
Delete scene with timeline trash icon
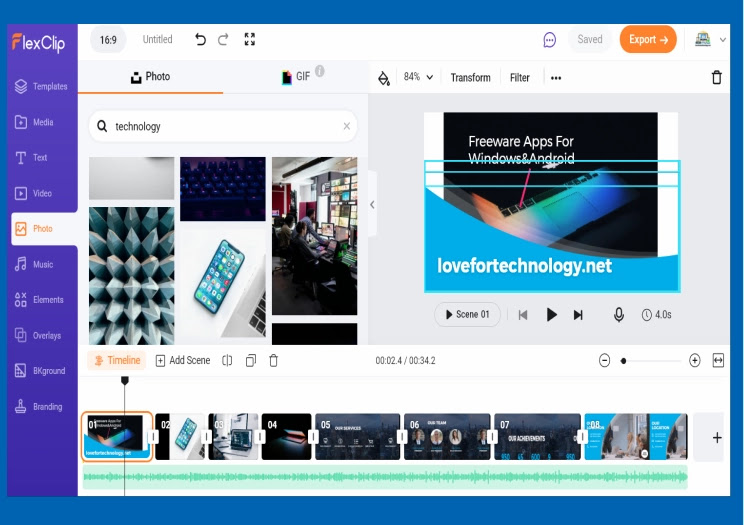[273, 361]
